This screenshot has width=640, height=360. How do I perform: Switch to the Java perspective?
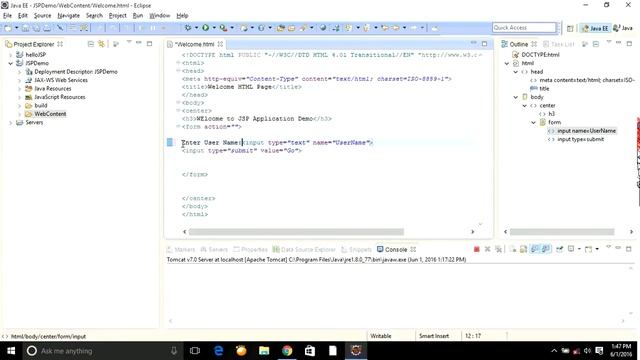tap(623, 28)
